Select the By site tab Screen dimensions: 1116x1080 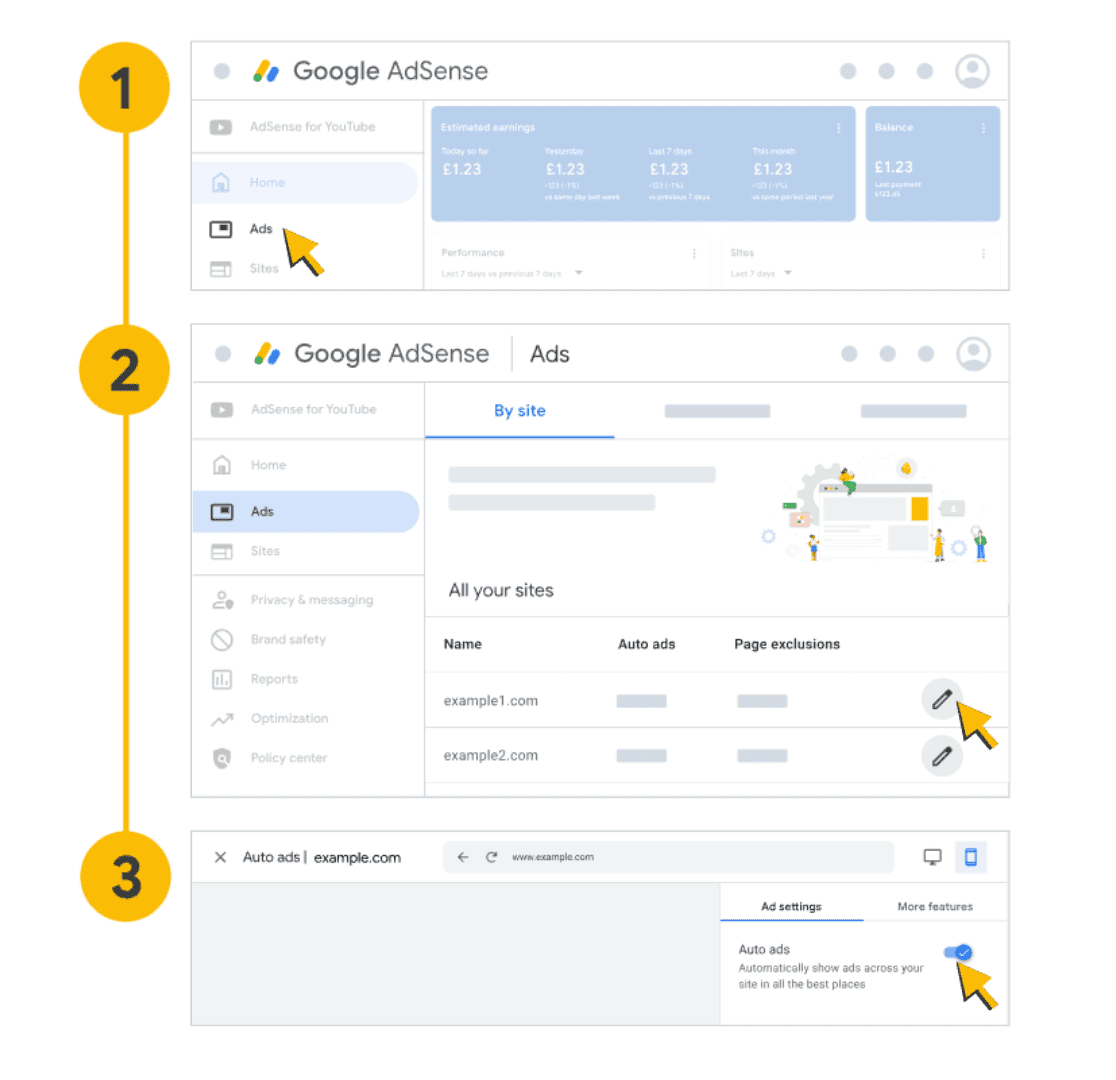(x=520, y=411)
